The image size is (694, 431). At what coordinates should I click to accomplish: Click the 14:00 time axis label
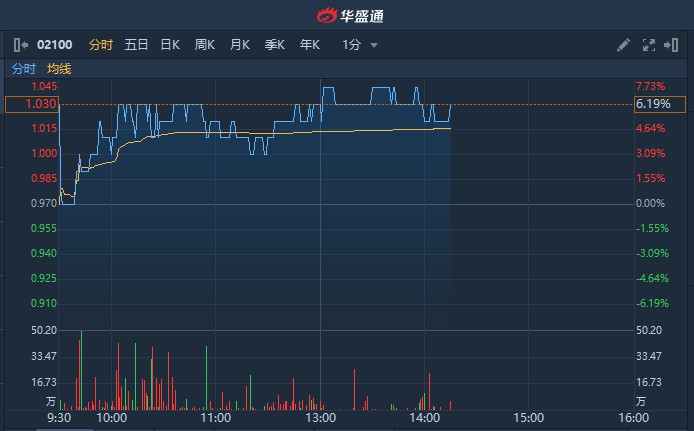pyautogui.click(x=424, y=418)
